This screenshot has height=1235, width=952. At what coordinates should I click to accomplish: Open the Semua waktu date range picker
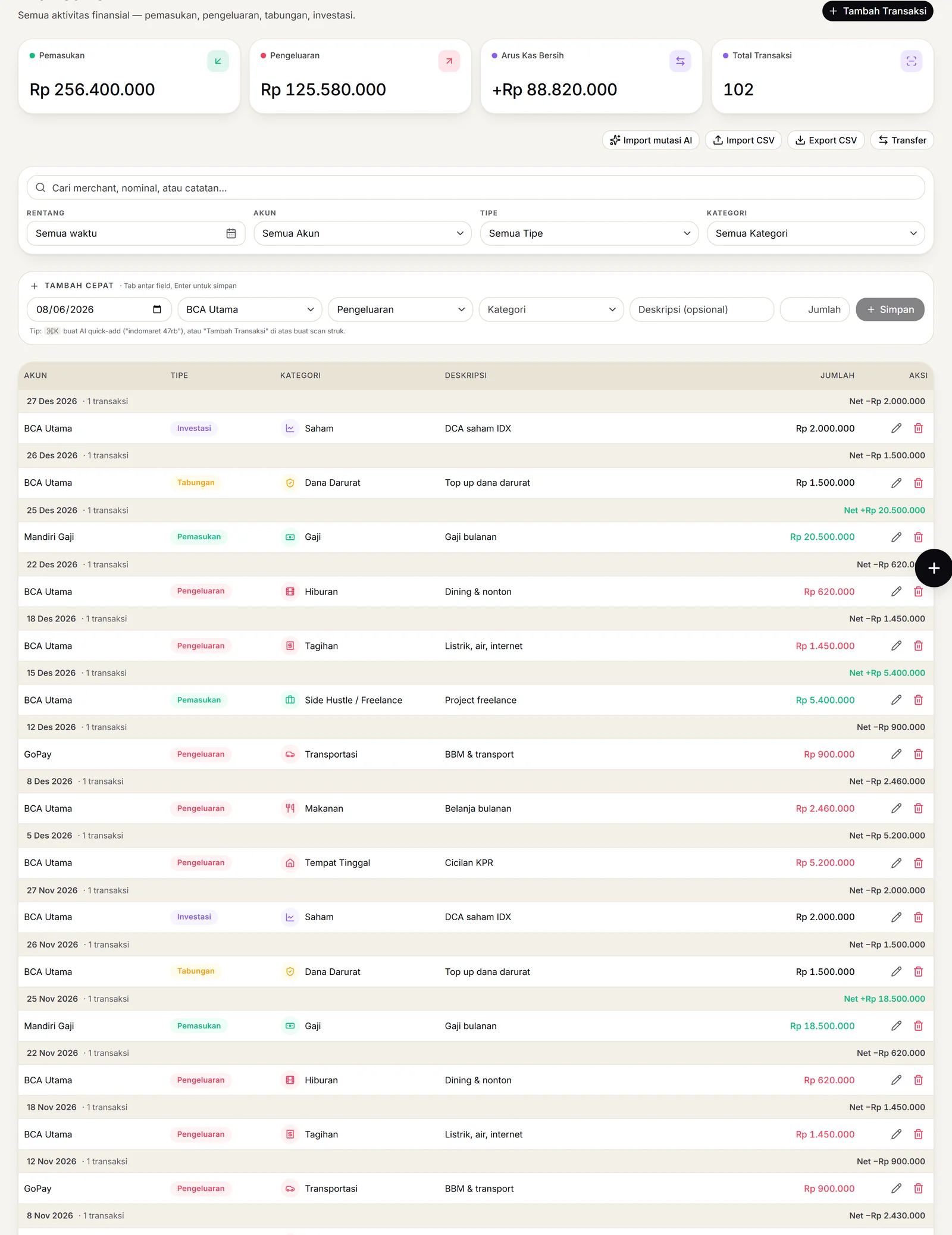[x=136, y=233]
